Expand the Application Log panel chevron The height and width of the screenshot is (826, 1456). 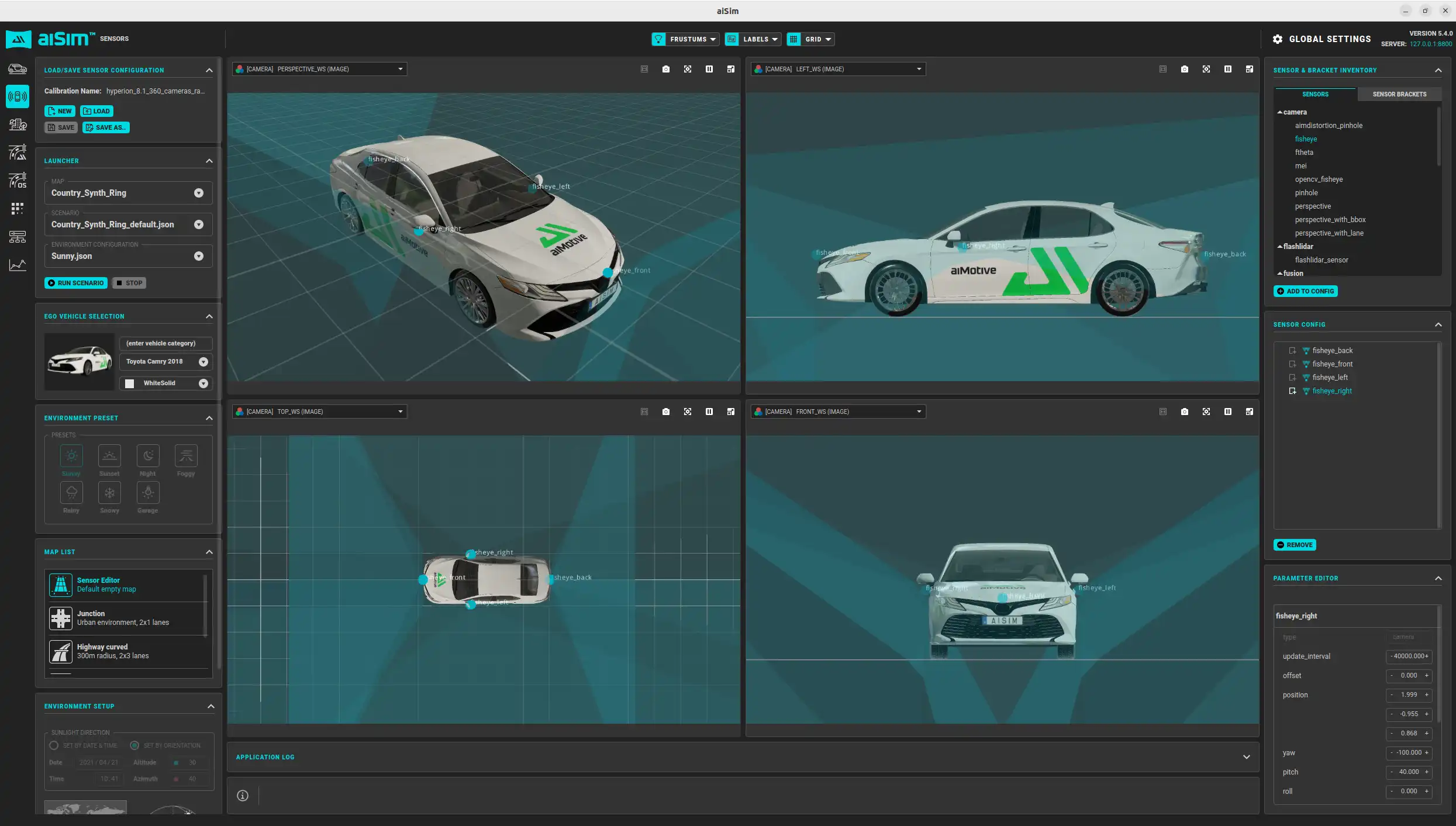tap(1247, 757)
